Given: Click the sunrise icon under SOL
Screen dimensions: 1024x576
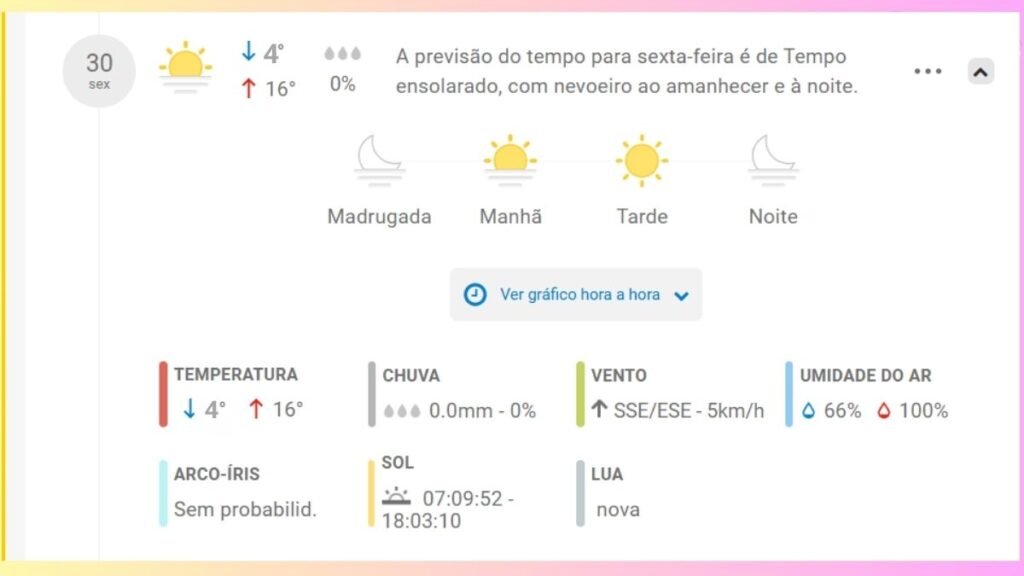Looking at the screenshot, I should pyautogui.click(x=396, y=497).
